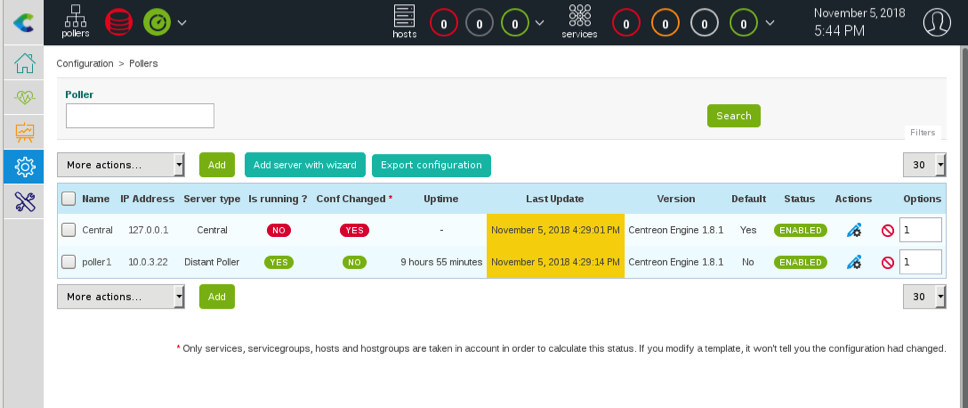
Task: Open the Monitoring heartbeat sidebar icon
Action: [24, 98]
